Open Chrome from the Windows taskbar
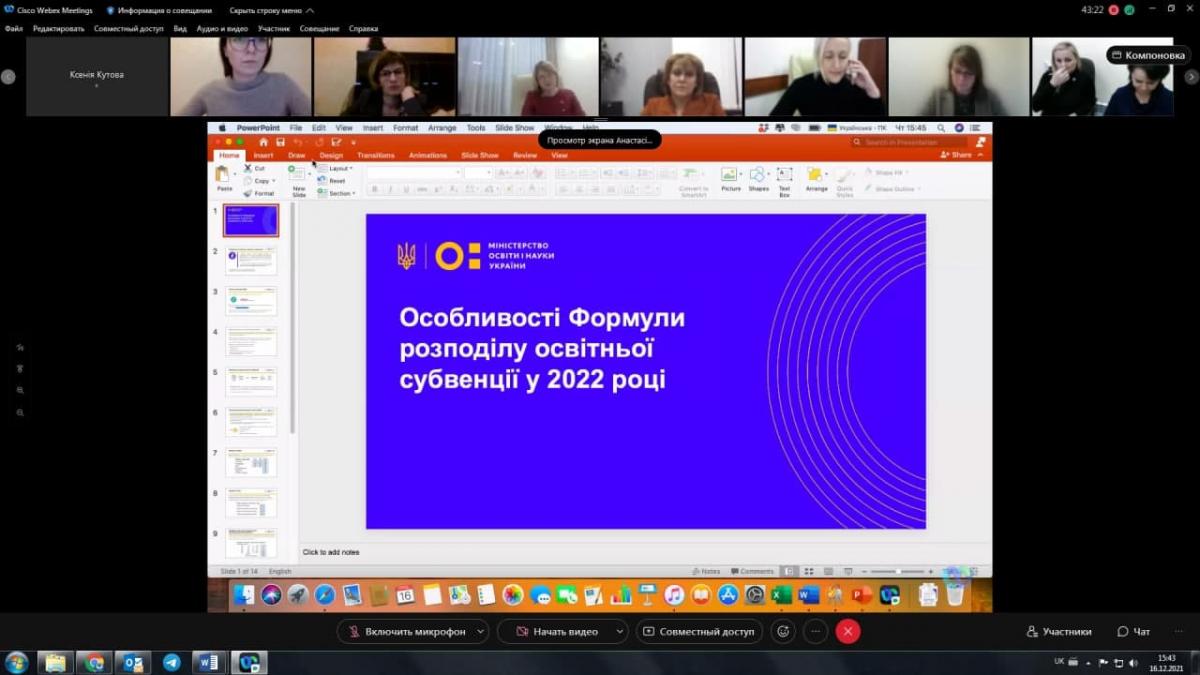The image size is (1200, 675). (94, 662)
